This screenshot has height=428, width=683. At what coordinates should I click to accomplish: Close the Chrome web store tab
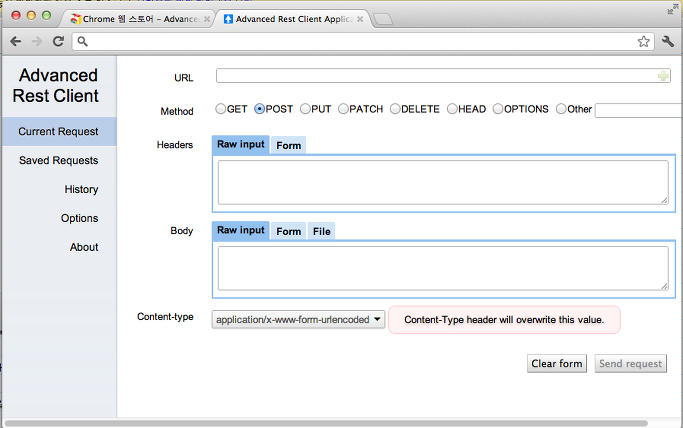pos(207,19)
